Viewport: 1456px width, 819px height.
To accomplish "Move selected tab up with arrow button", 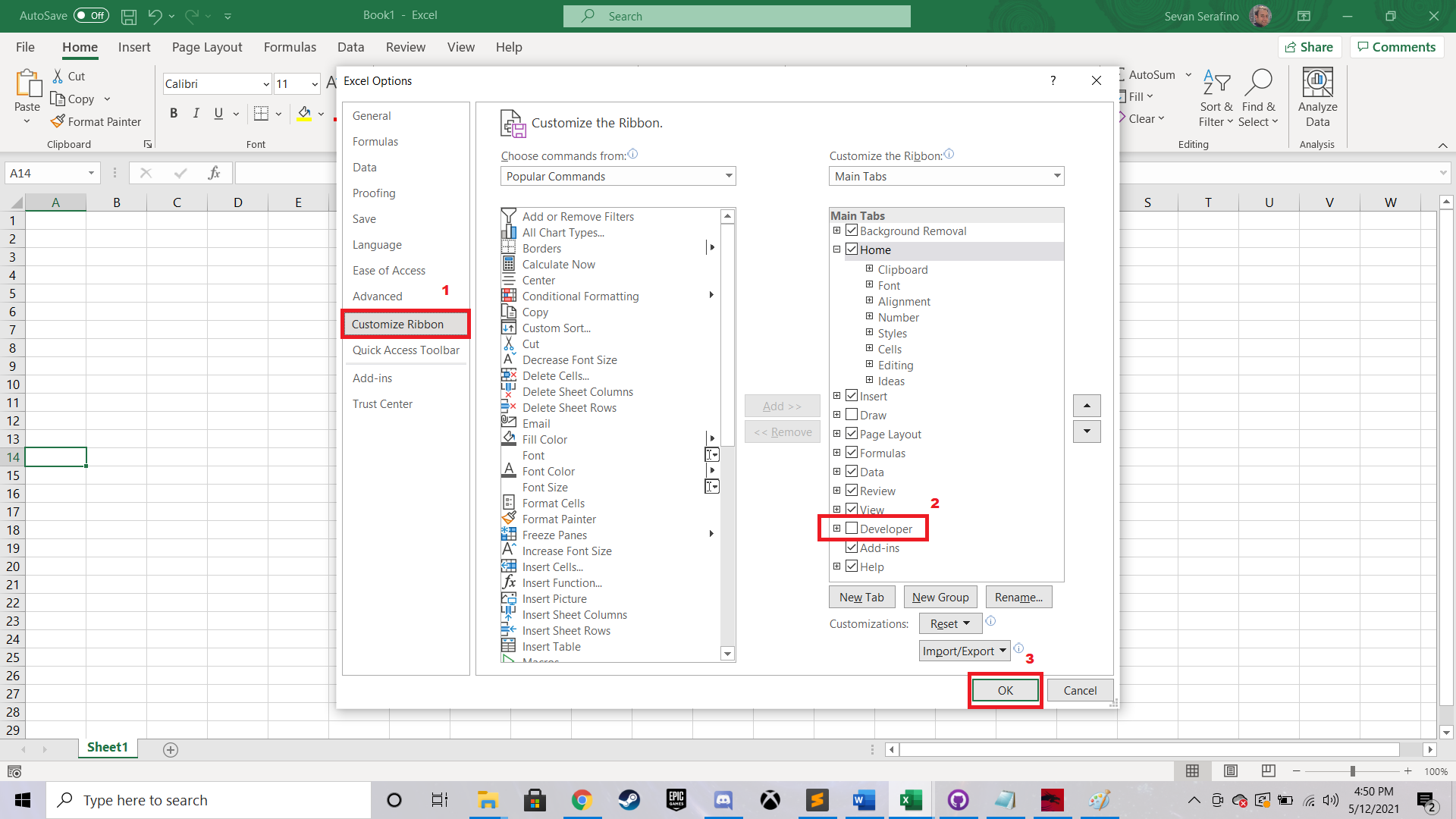I will [x=1087, y=406].
